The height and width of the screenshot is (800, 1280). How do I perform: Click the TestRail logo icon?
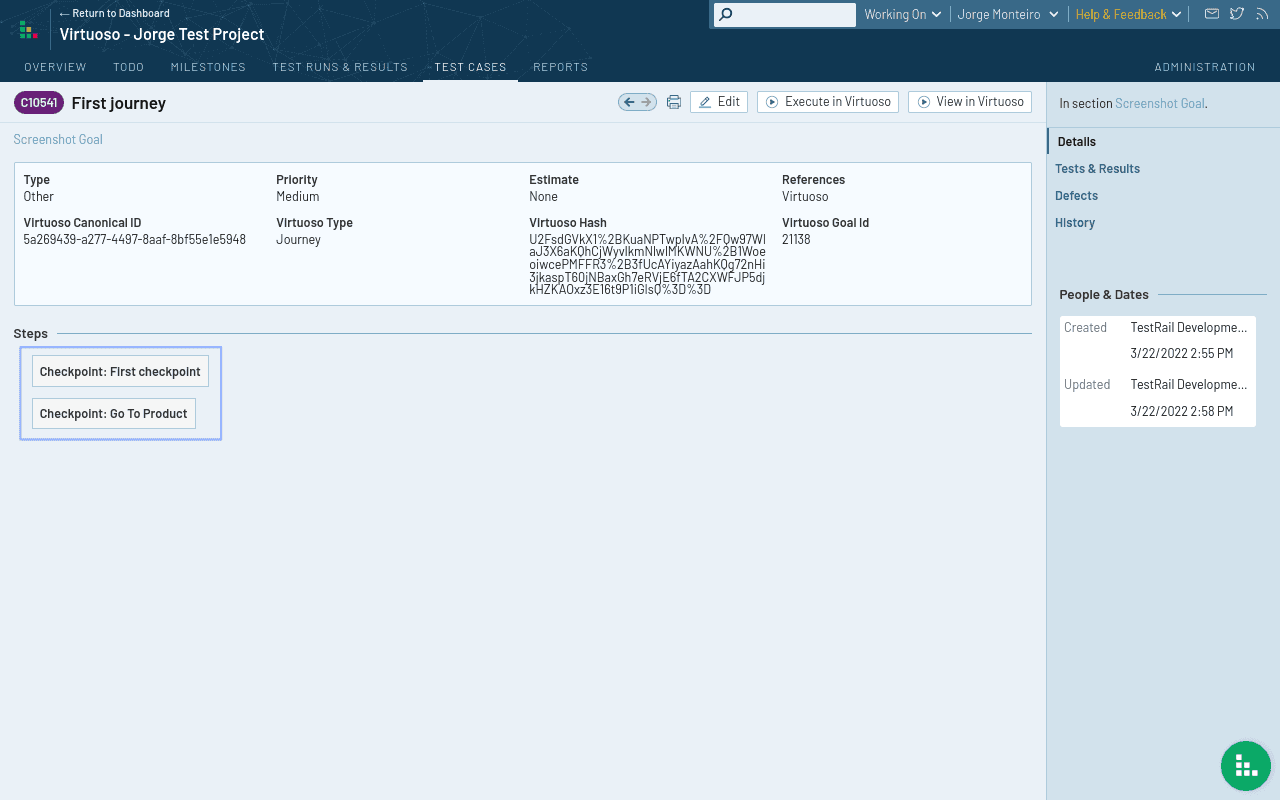(x=28, y=29)
